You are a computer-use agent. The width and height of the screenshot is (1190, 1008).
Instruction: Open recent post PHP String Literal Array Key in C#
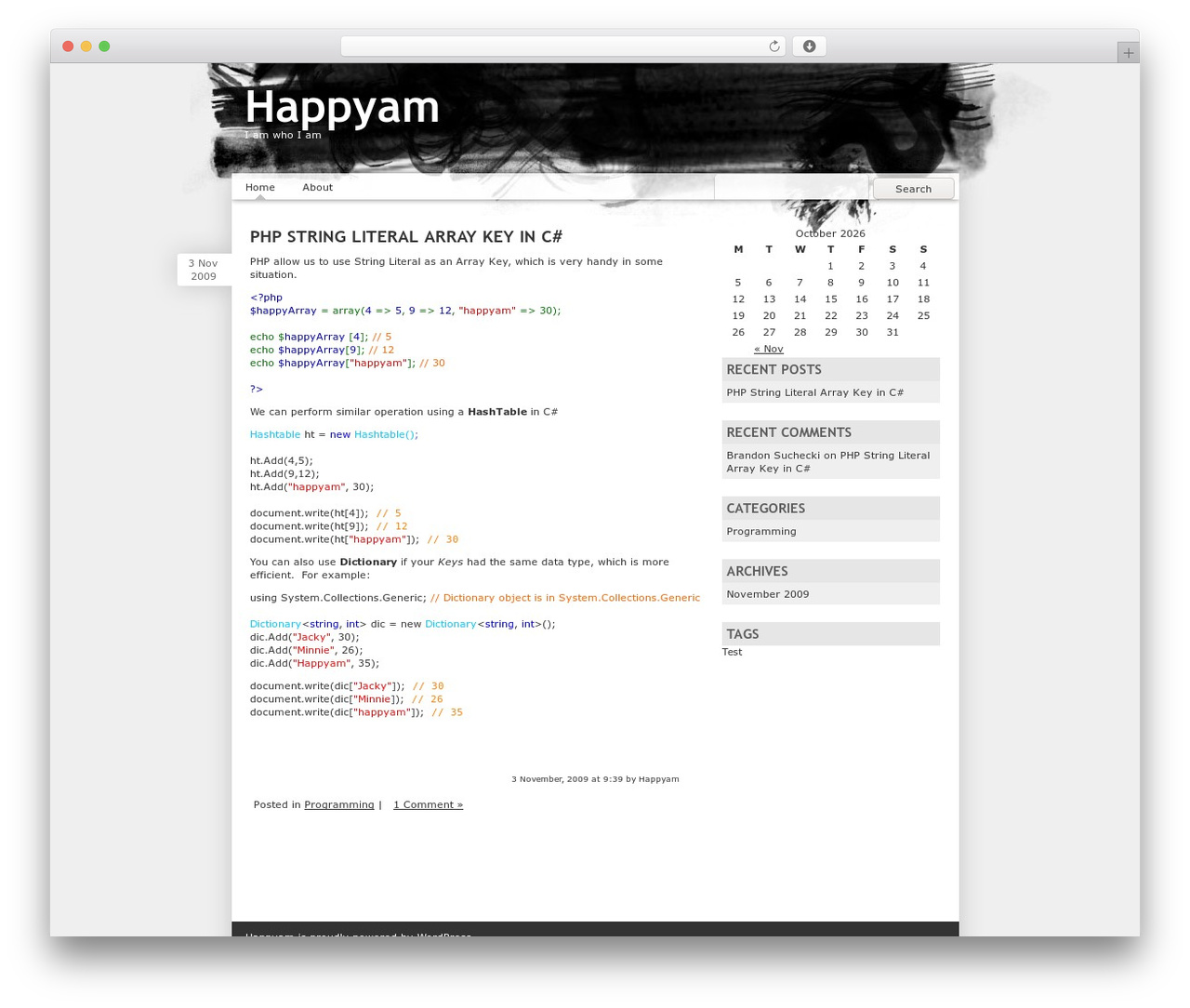815,392
